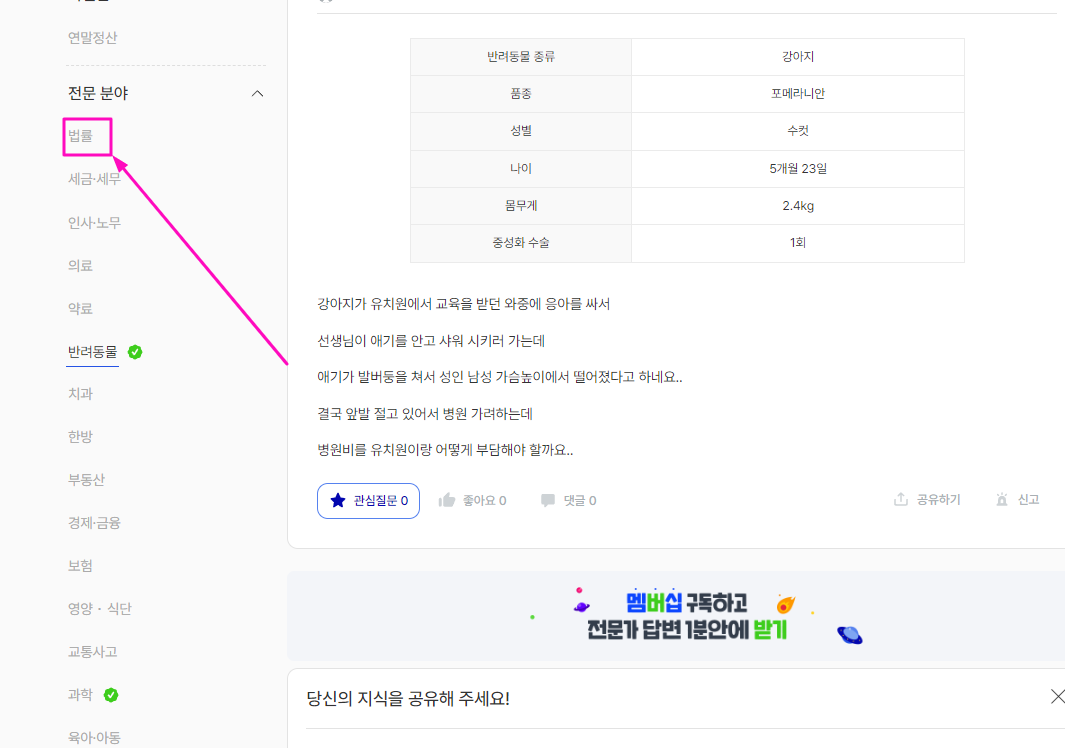Open the 부동산 category

(x=86, y=480)
